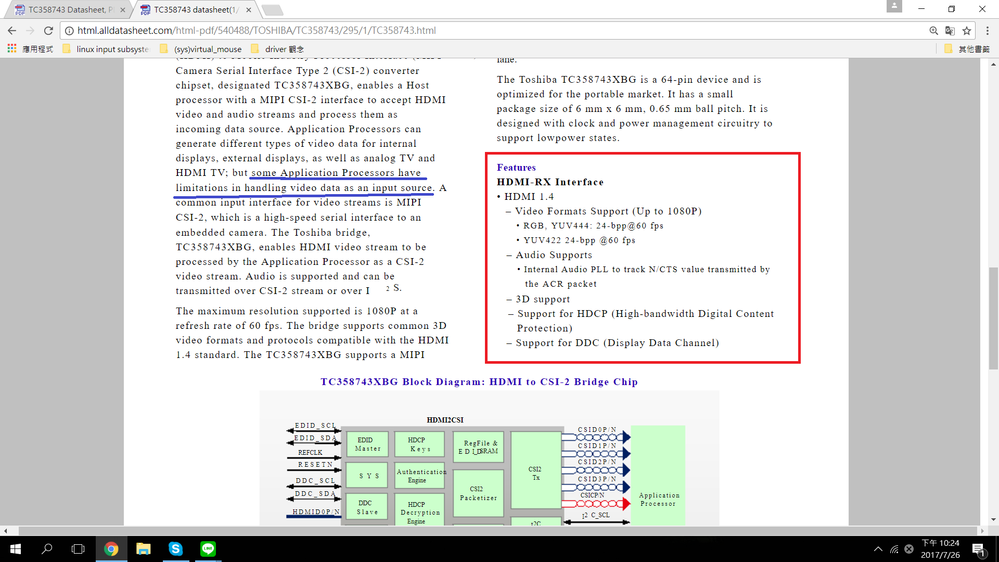Viewport: 999px width, 562px height.
Task: Click the Block Diagram title text
Action: coord(479,382)
